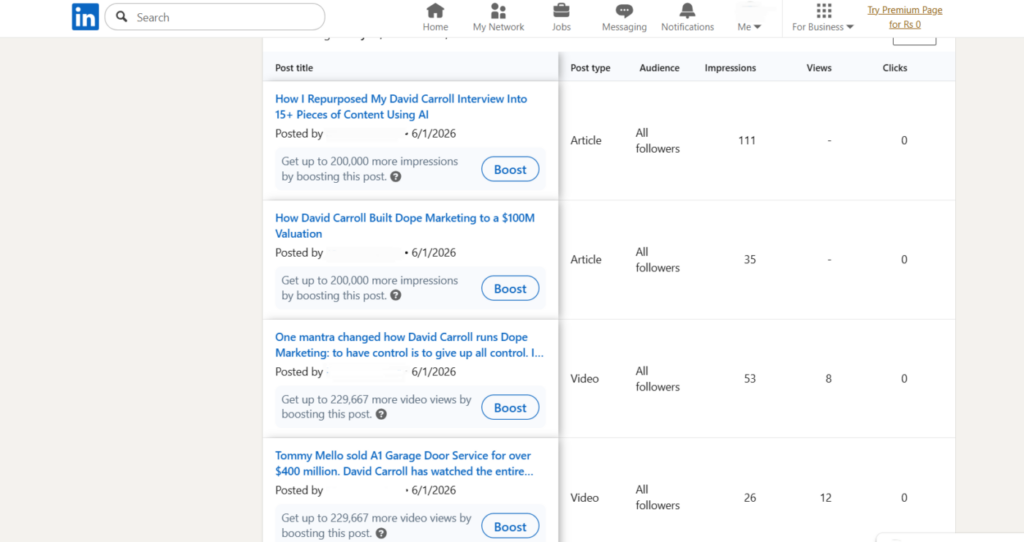
Task: Click the Impressions column header
Action: point(730,68)
